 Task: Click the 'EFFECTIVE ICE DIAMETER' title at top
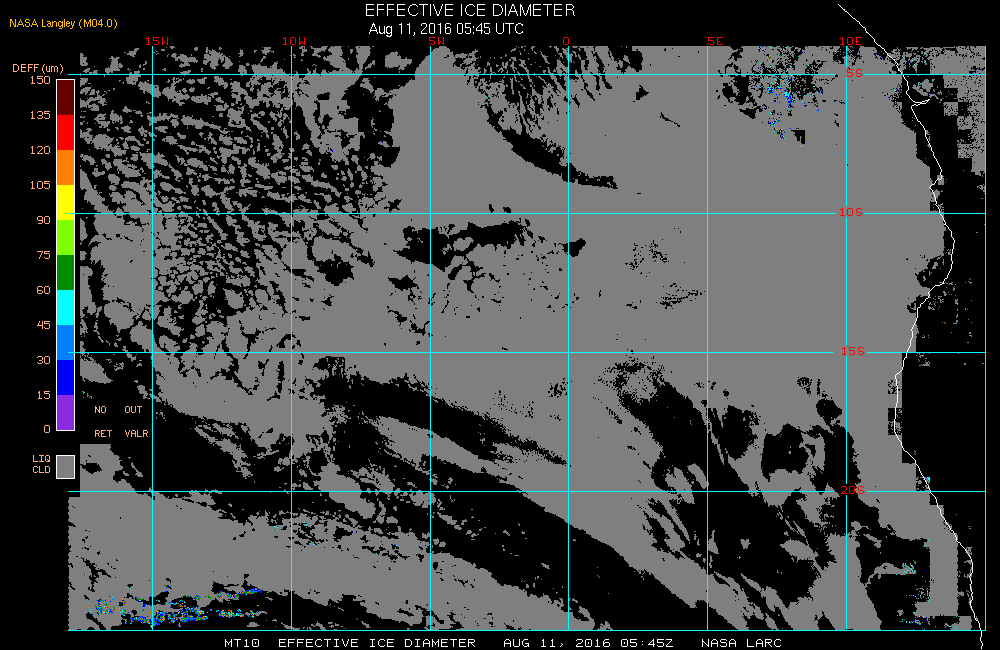[470, 10]
